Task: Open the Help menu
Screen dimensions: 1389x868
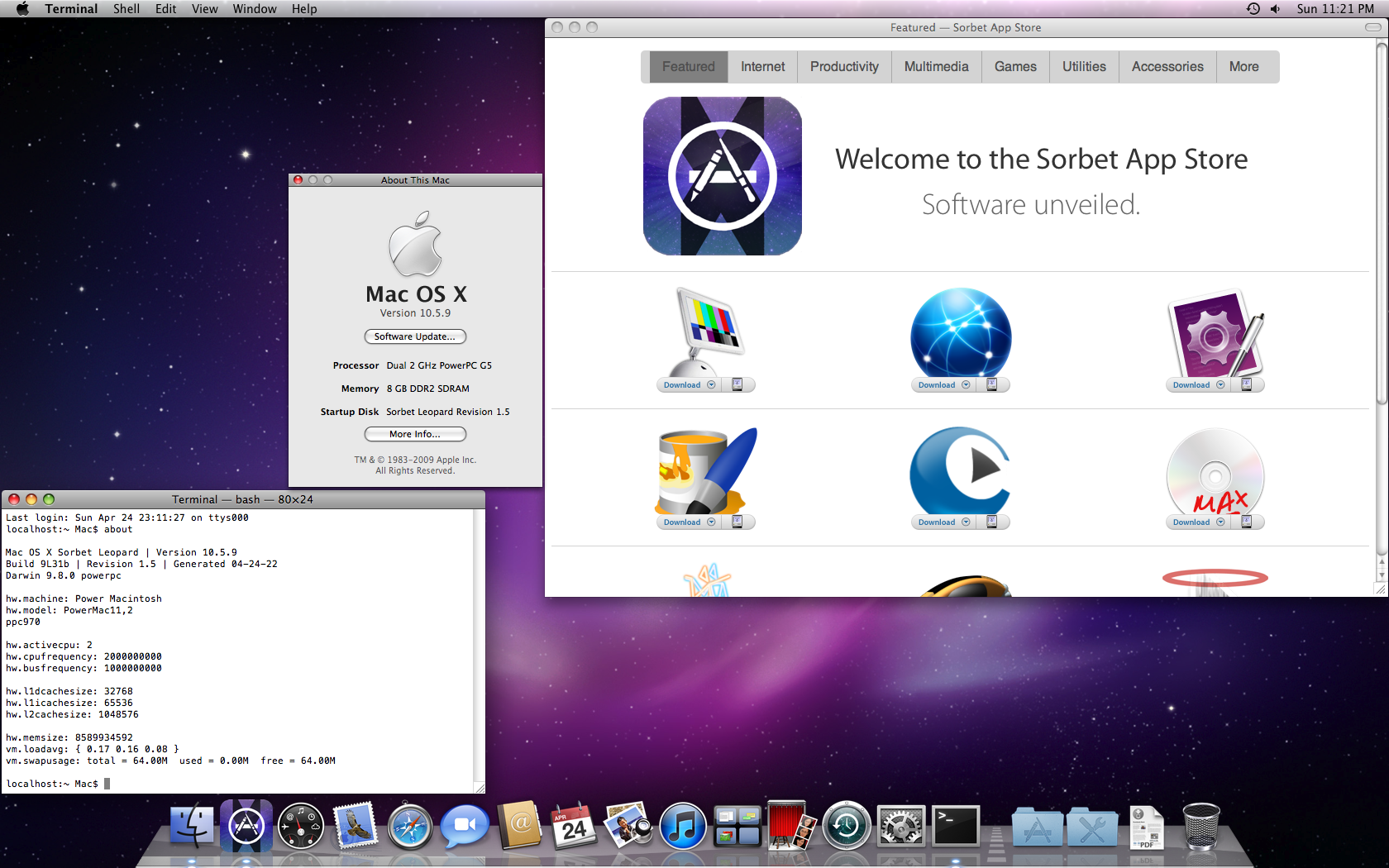Action: (x=304, y=9)
